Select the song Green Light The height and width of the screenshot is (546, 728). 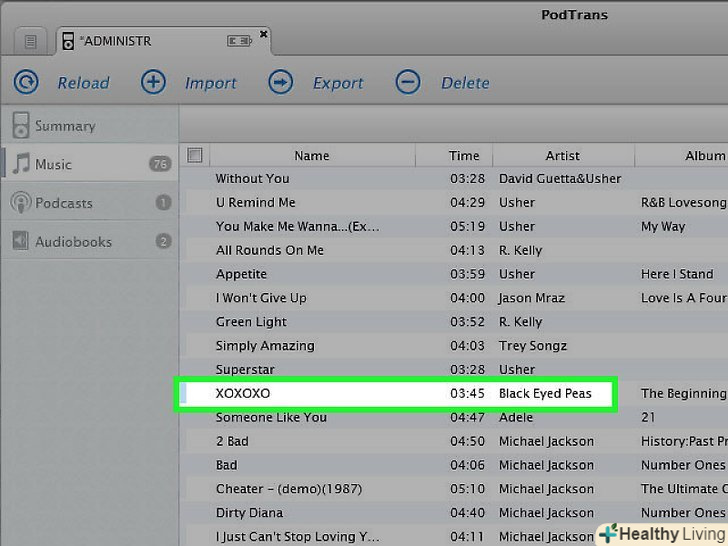[x=454, y=322]
